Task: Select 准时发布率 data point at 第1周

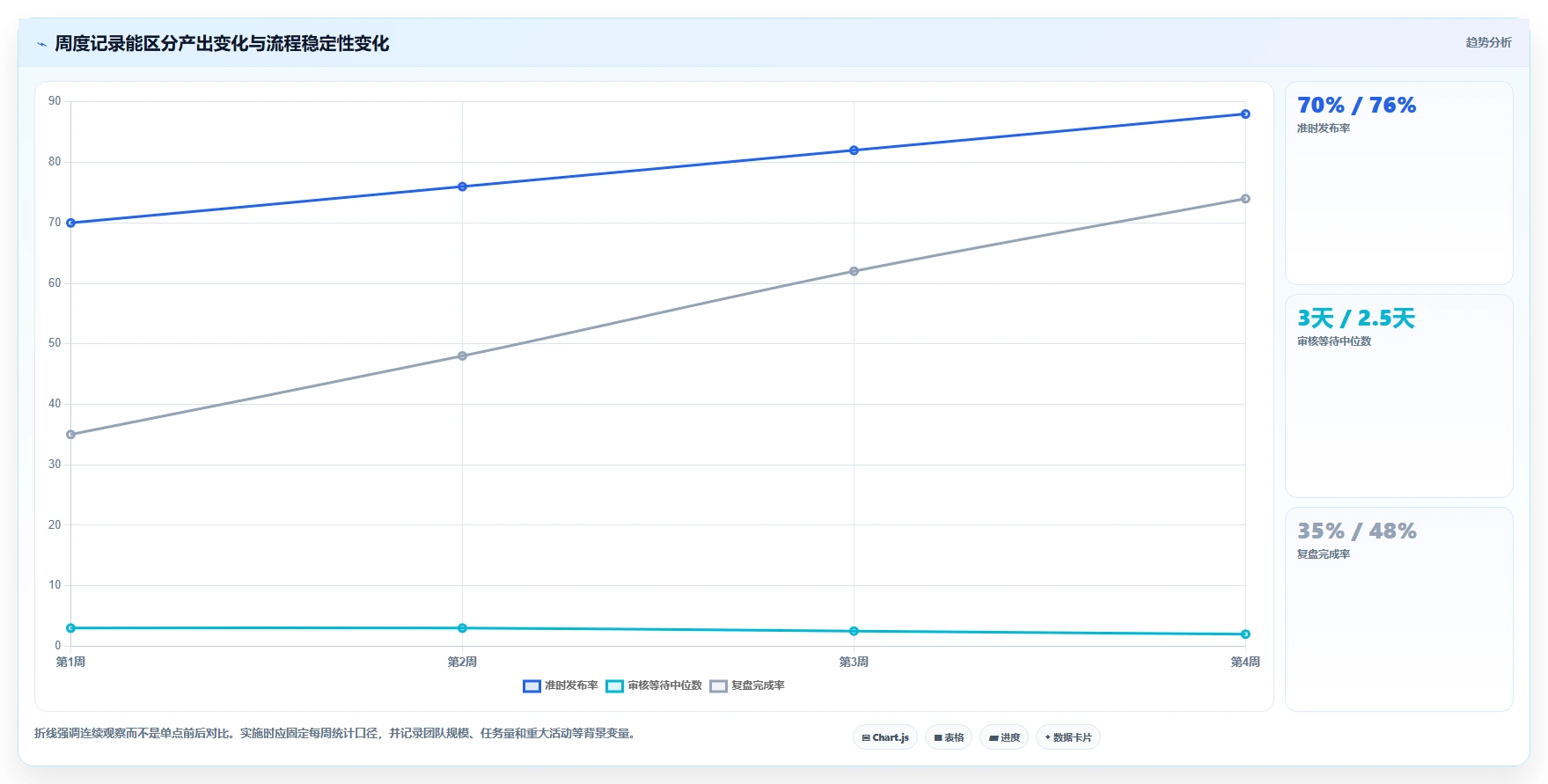Action: click(x=71, y=223)
